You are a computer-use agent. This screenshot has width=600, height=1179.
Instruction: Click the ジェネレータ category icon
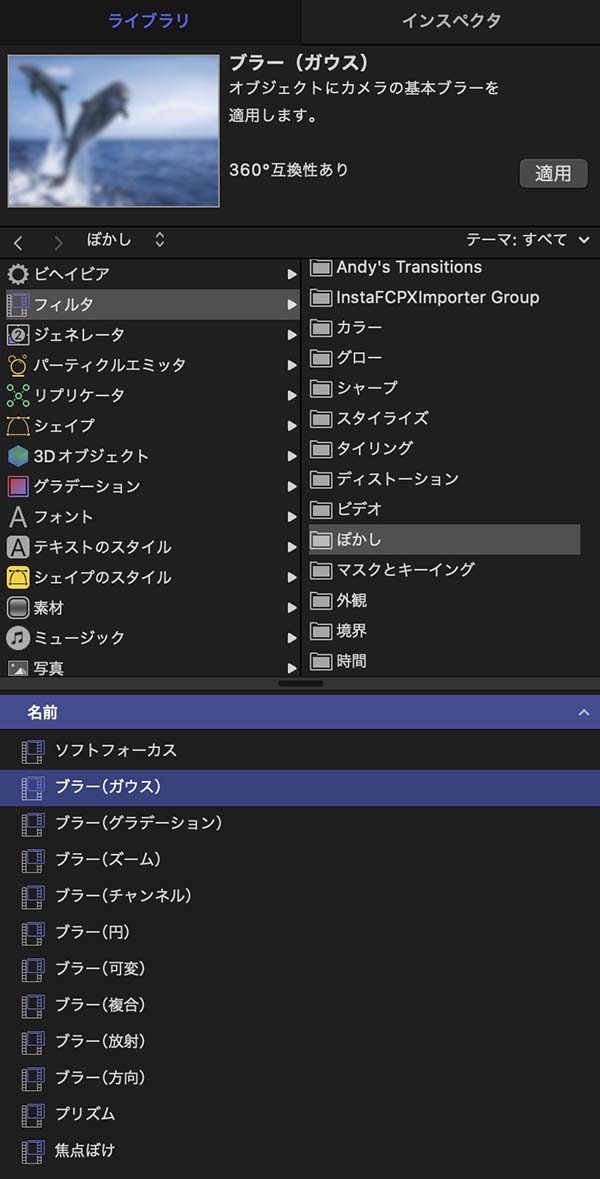pyautogui.click(x=18, y=335)
